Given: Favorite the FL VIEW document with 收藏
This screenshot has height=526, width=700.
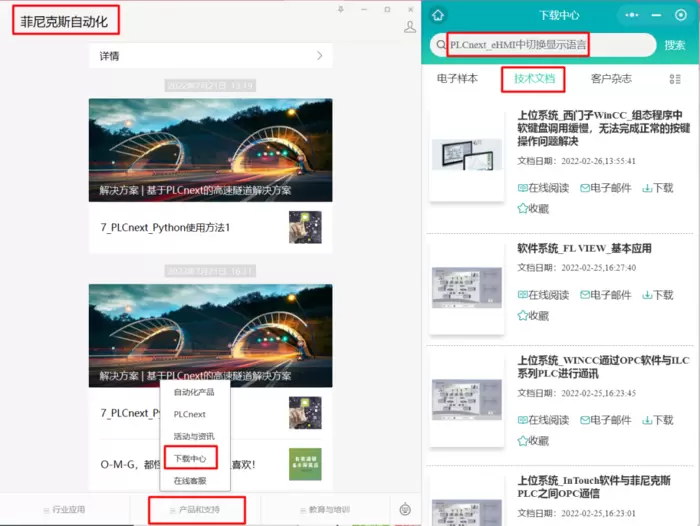Looking at the screenshot, I should coord(532,316).
